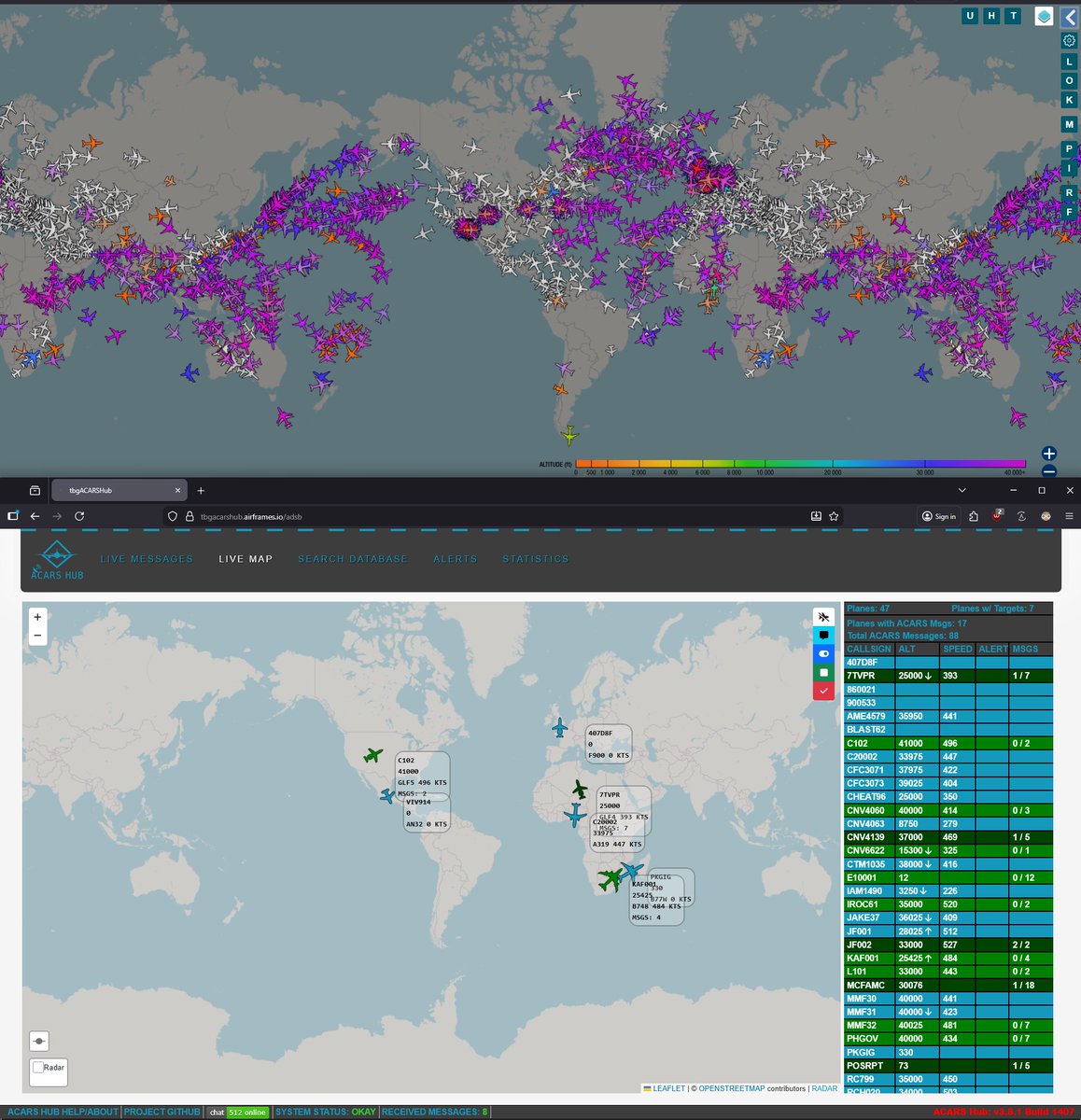Click the T button on tar1090 map

click(1013, 16)
